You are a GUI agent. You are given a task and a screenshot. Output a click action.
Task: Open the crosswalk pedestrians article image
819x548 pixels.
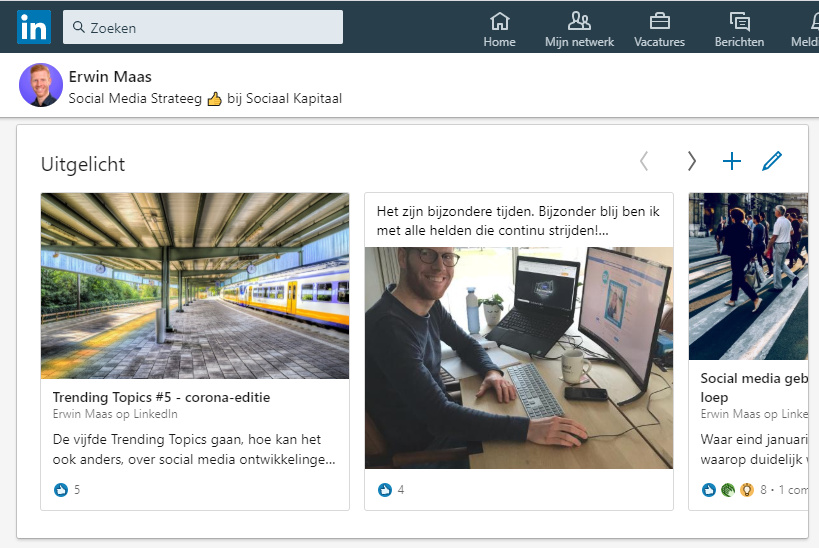748,276
